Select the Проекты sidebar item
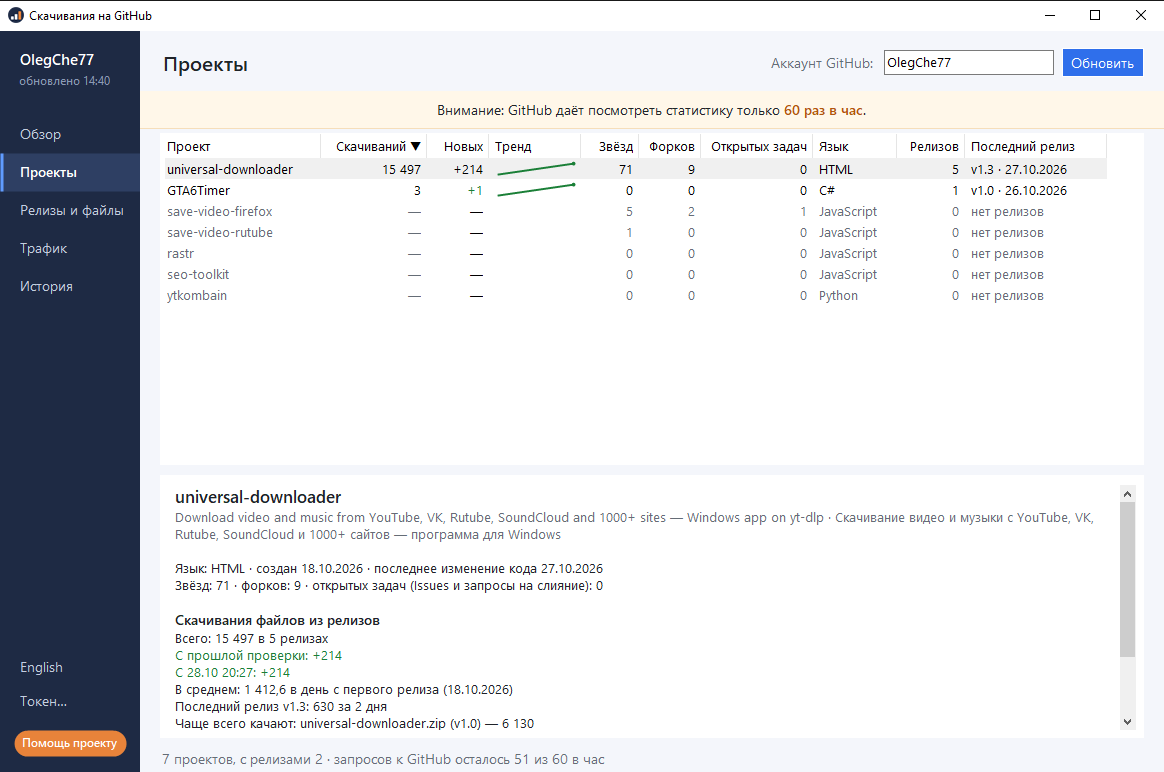Screen dimensions: 1164x772 (70, 173)
